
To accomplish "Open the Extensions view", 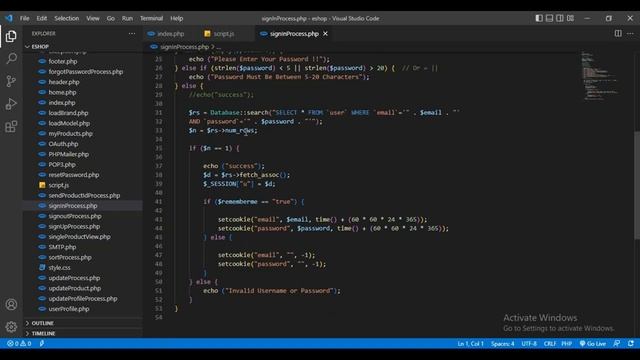I will (11, 127).
